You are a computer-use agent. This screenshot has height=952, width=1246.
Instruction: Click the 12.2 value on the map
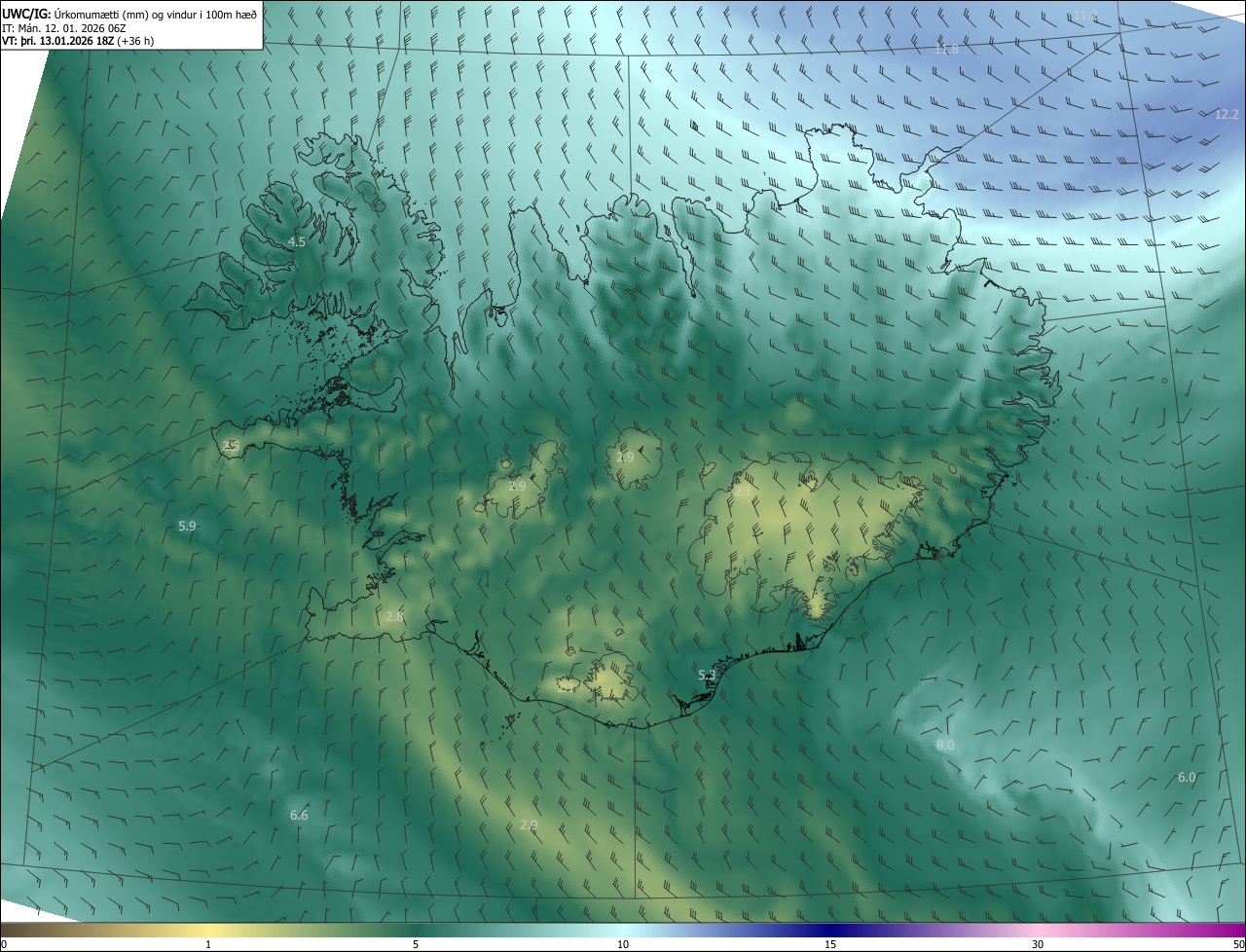pyautogui.click(x=1227, y=114)
